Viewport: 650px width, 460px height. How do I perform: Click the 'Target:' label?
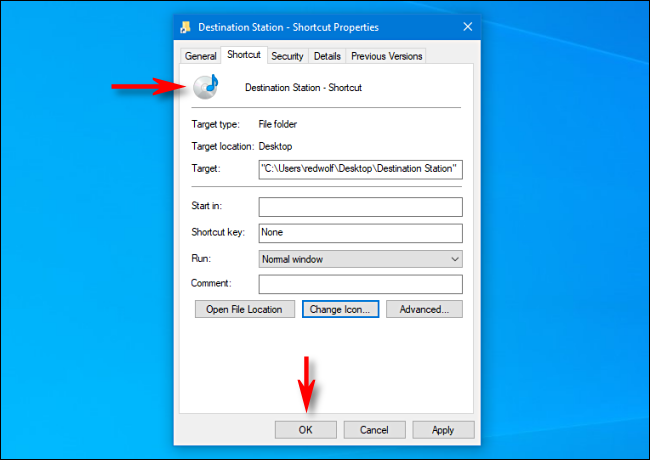pos(206,168)
